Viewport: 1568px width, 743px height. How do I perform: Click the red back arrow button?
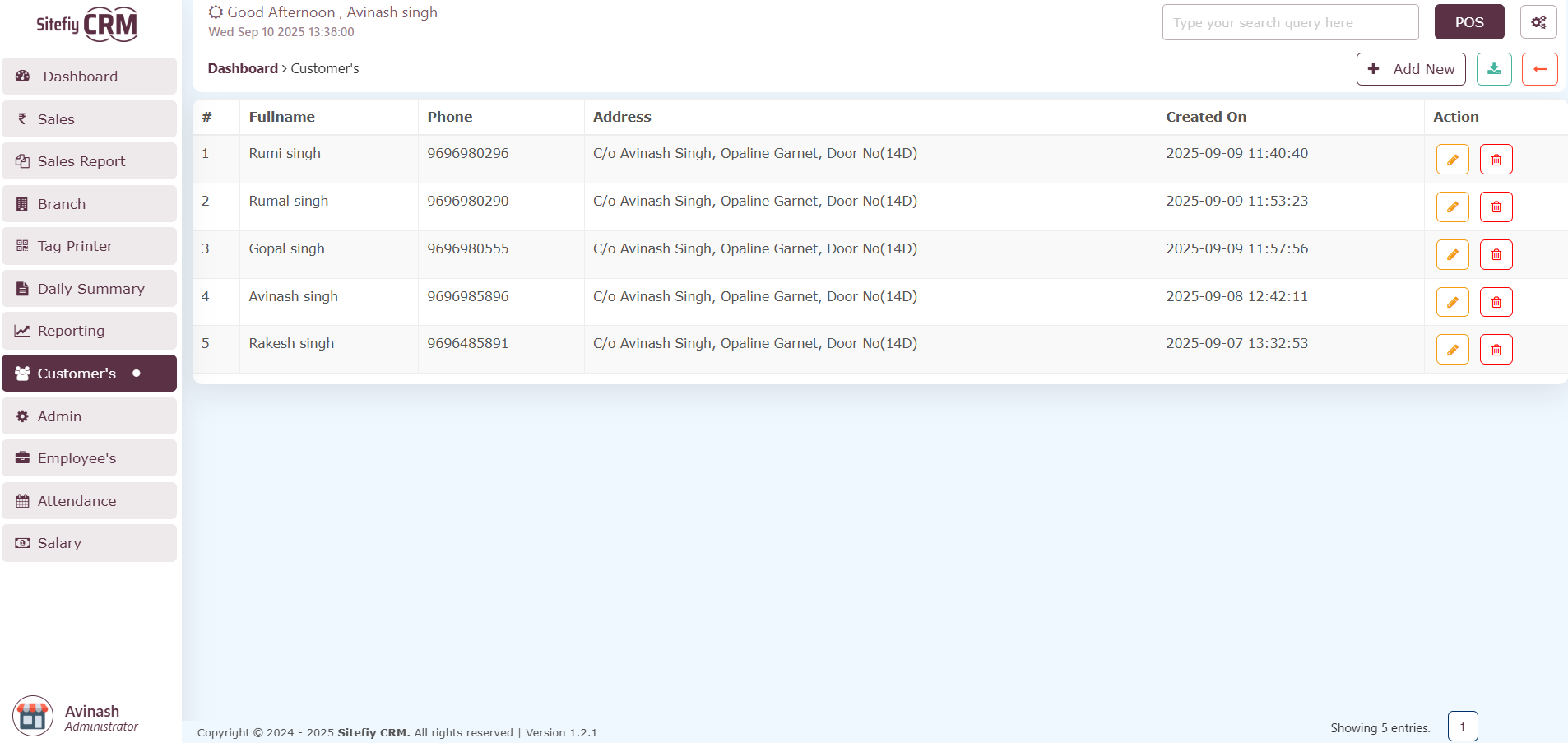click(x=1539, y=69)
